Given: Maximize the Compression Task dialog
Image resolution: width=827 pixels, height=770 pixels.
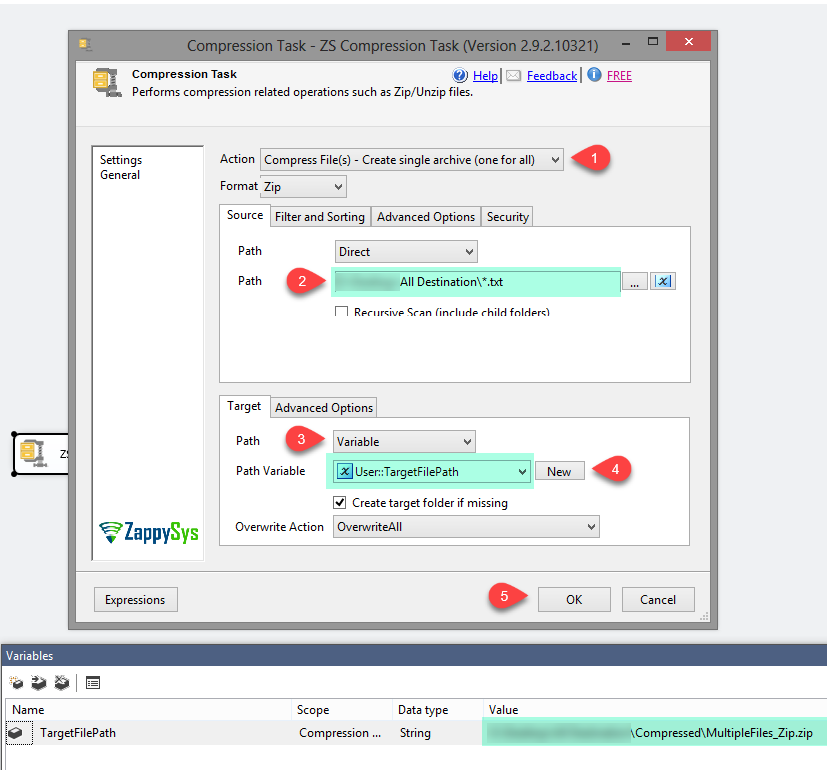Looking at the screenshot, I should 653,42.
